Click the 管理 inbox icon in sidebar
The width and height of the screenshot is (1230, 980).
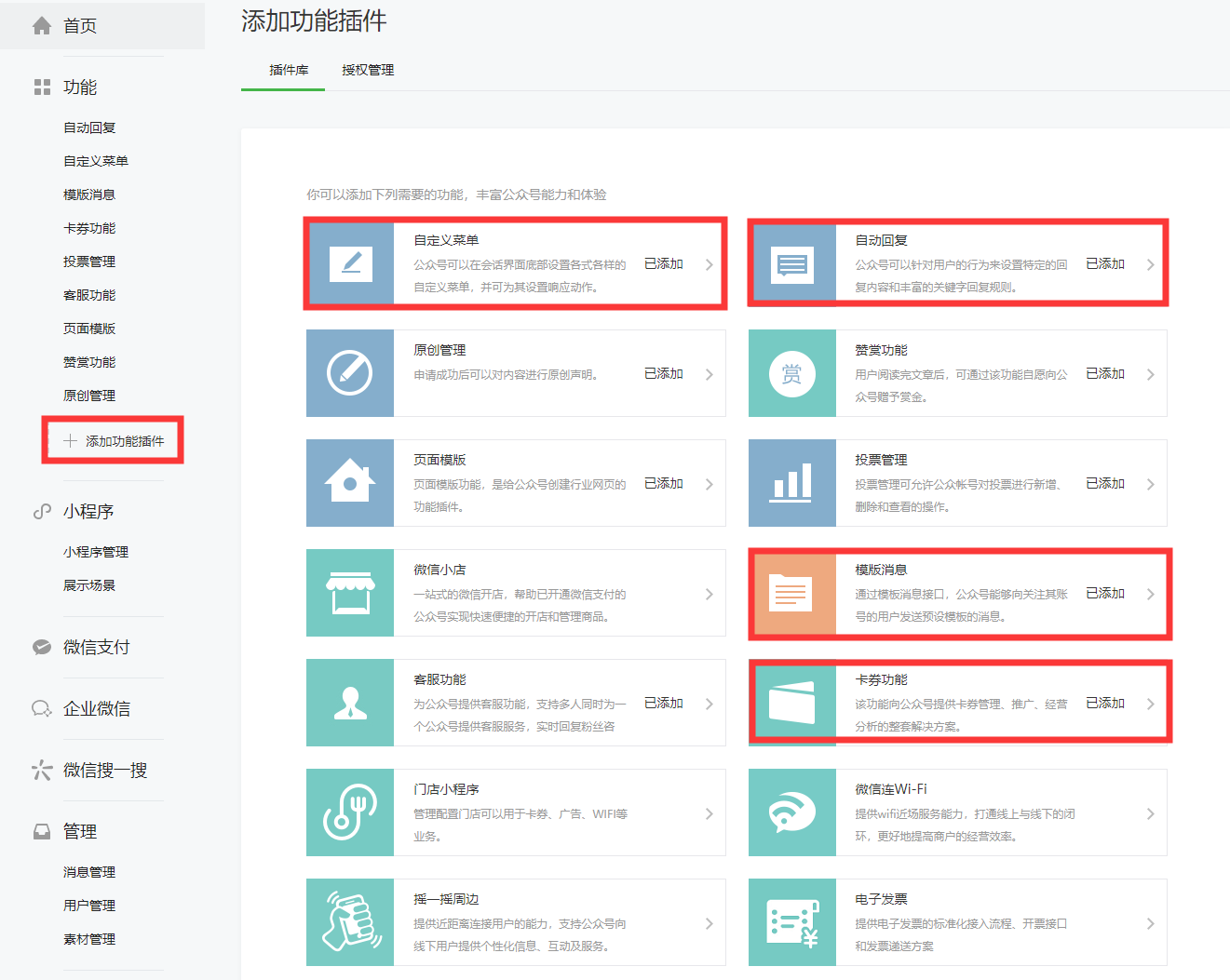tap(42, 832)
